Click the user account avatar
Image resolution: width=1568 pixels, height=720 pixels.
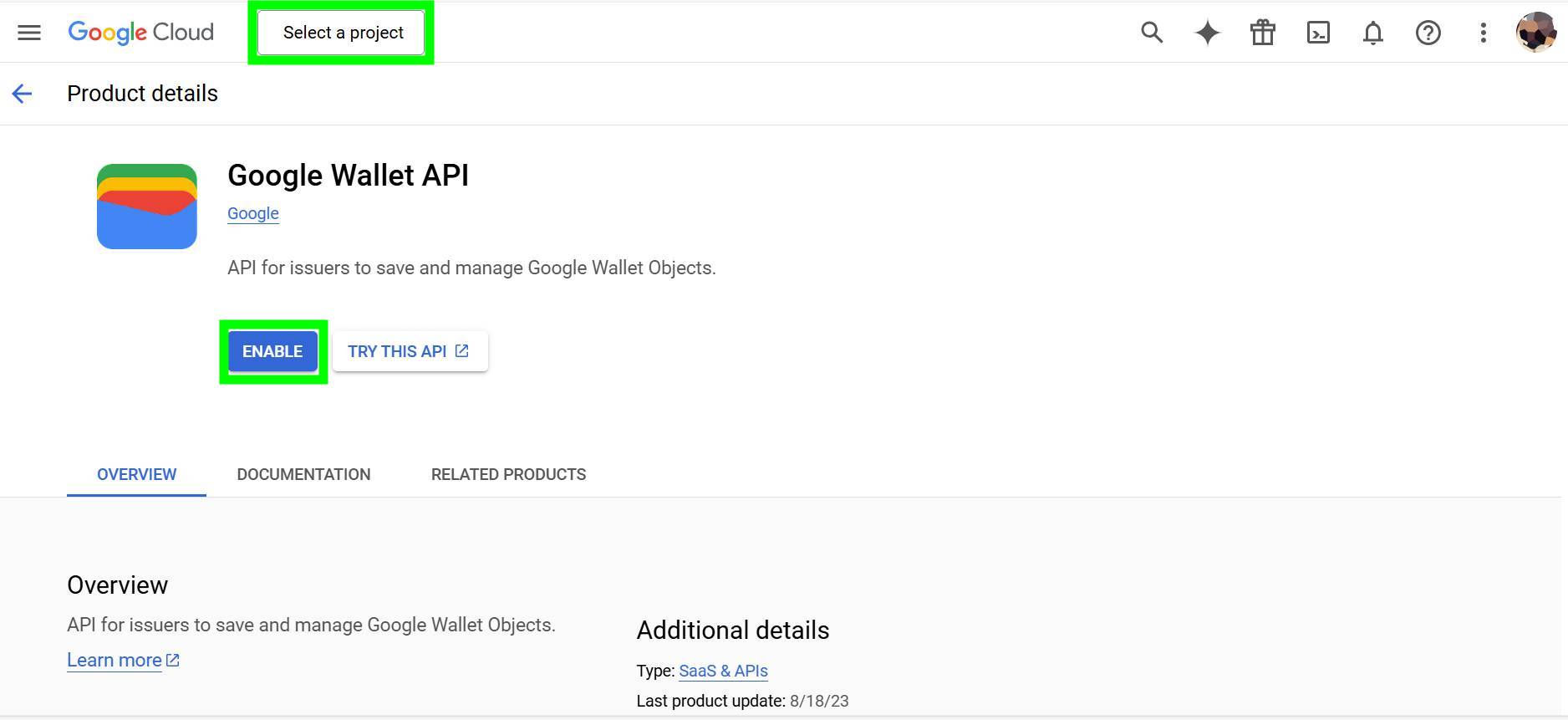[1536, 33]
